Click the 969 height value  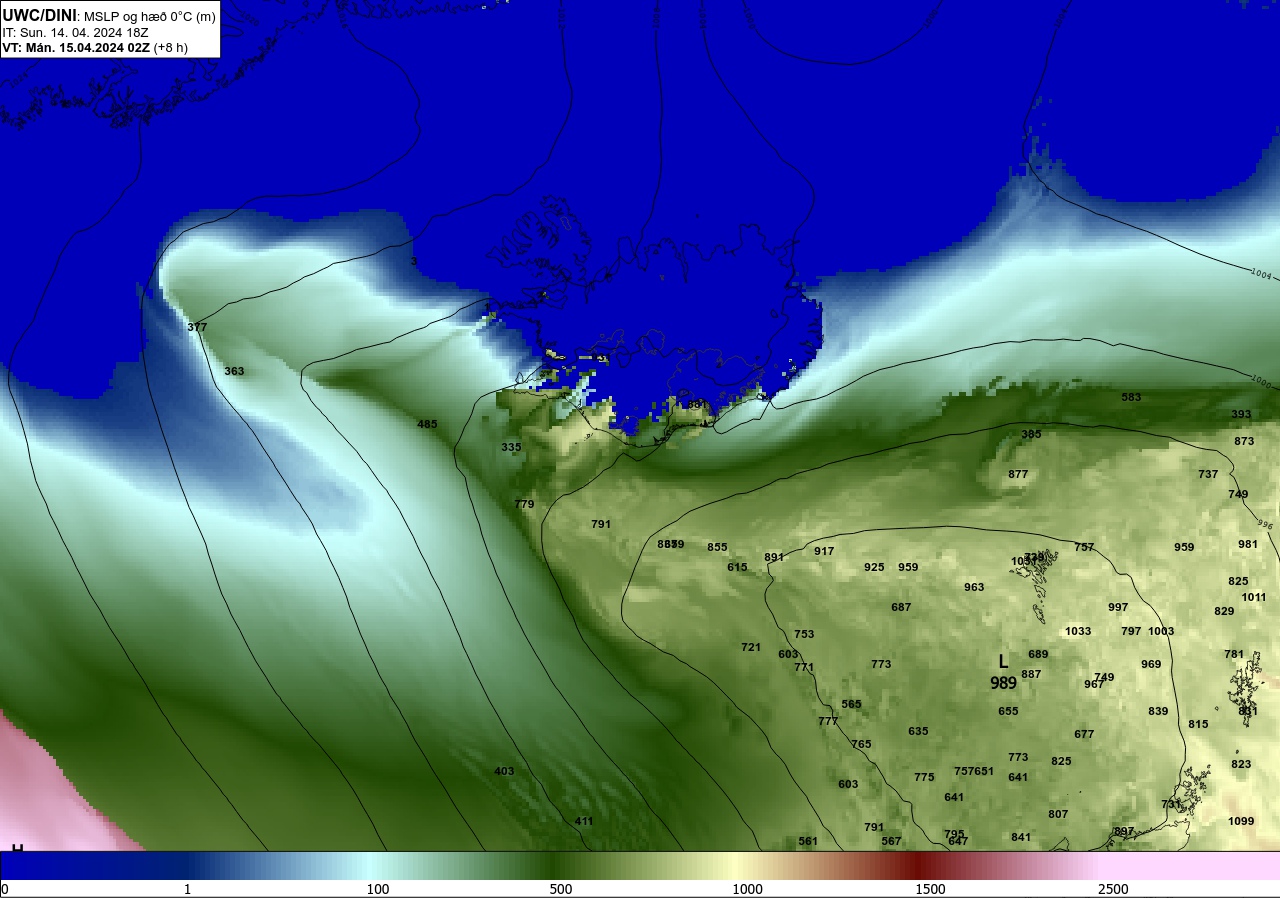pos(1151,664)
